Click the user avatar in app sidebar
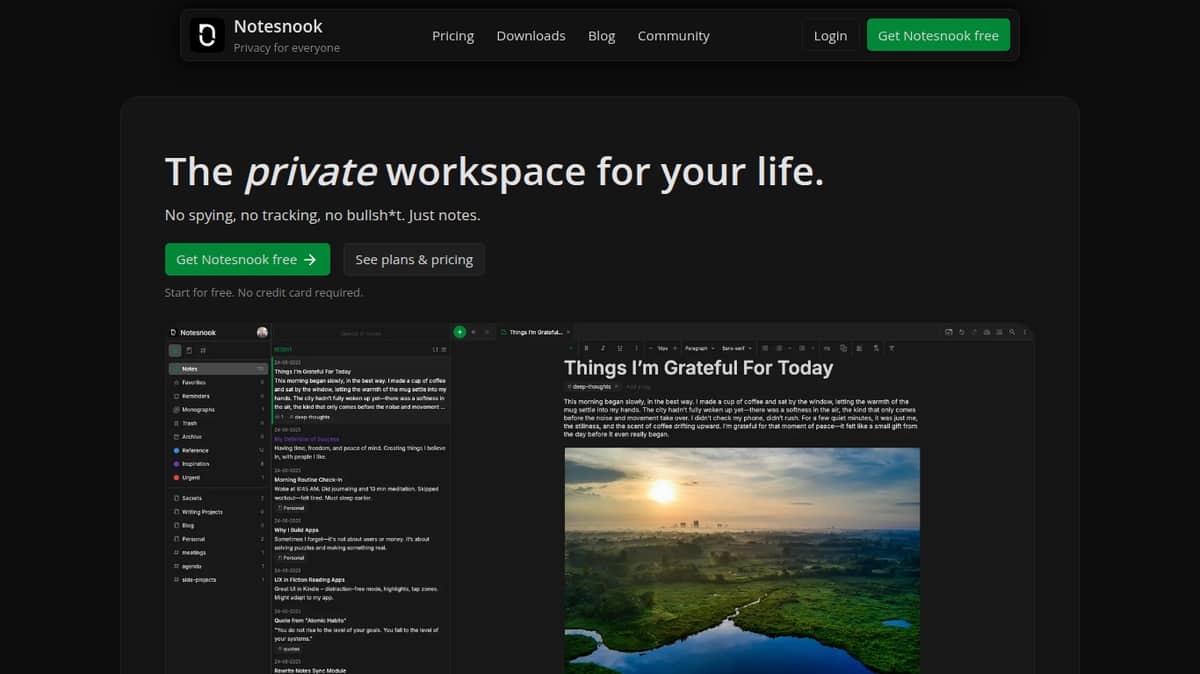 [x=262, y=332]
